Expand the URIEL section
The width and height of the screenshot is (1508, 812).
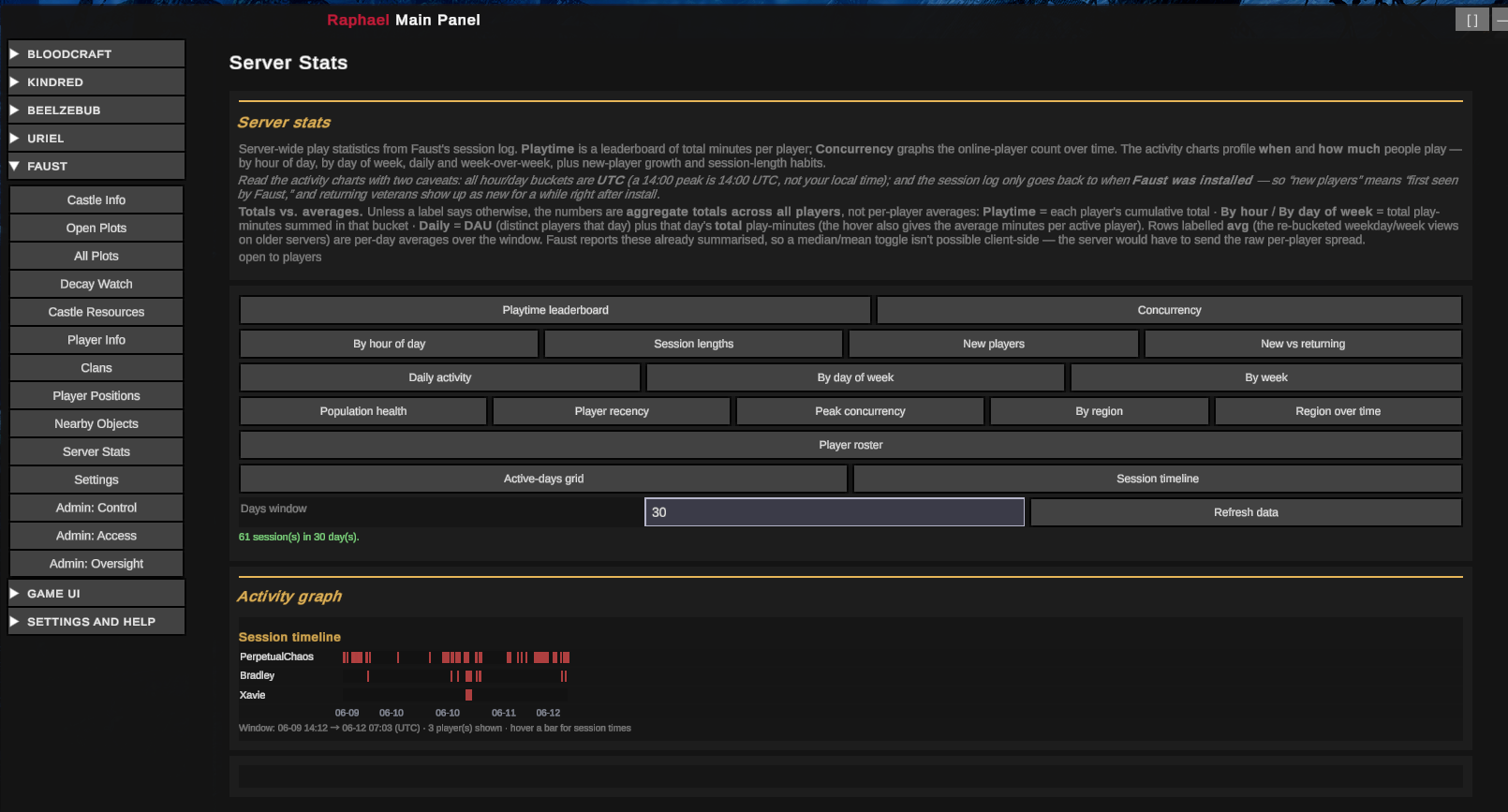(96, 138)
